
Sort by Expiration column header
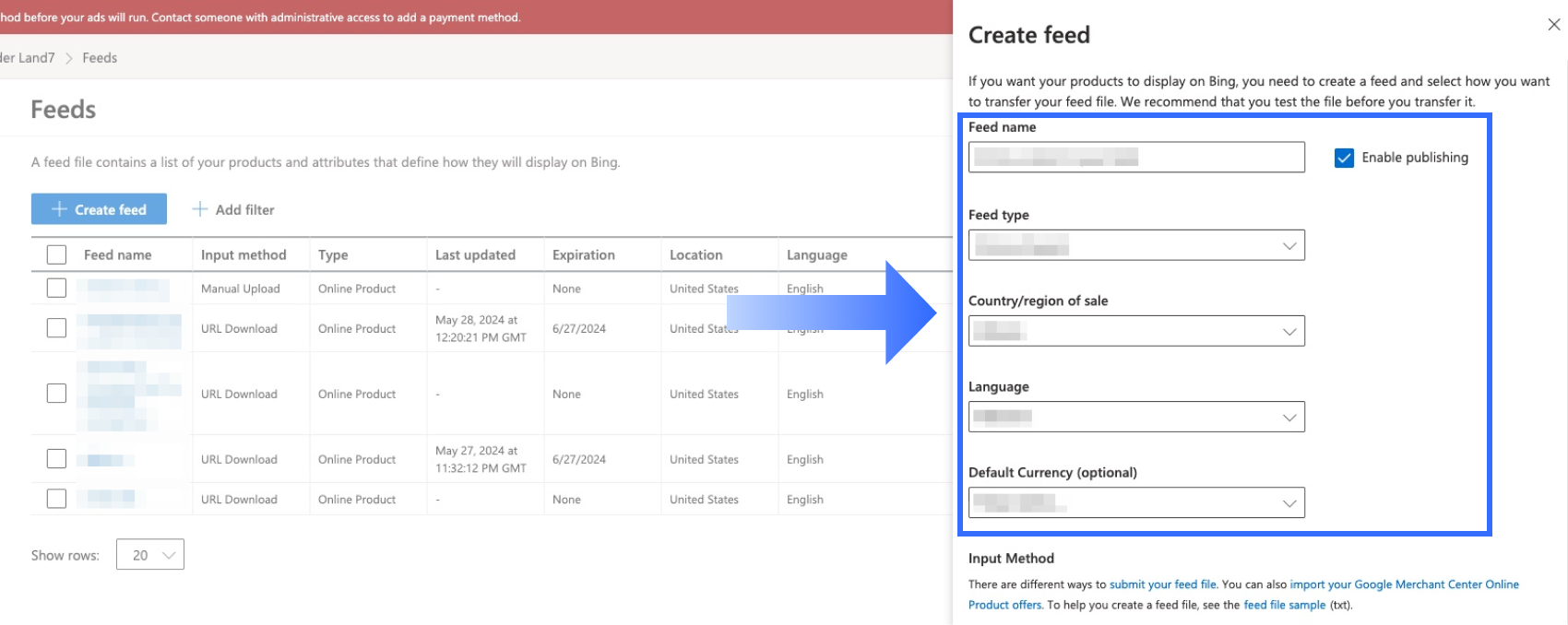coord(583,254)
